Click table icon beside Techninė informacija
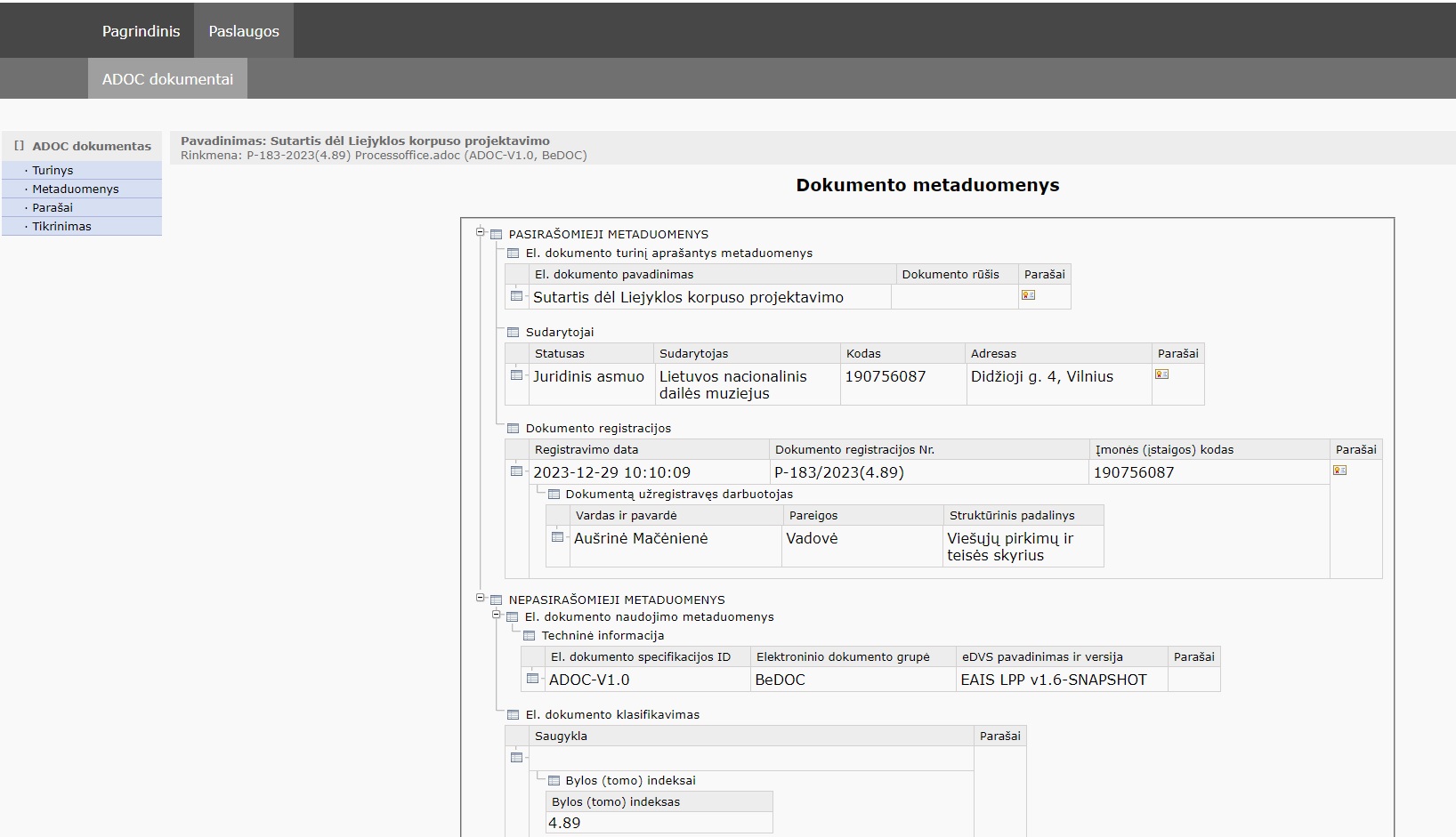Screen dimensions: 1456x837 (529, 636)
